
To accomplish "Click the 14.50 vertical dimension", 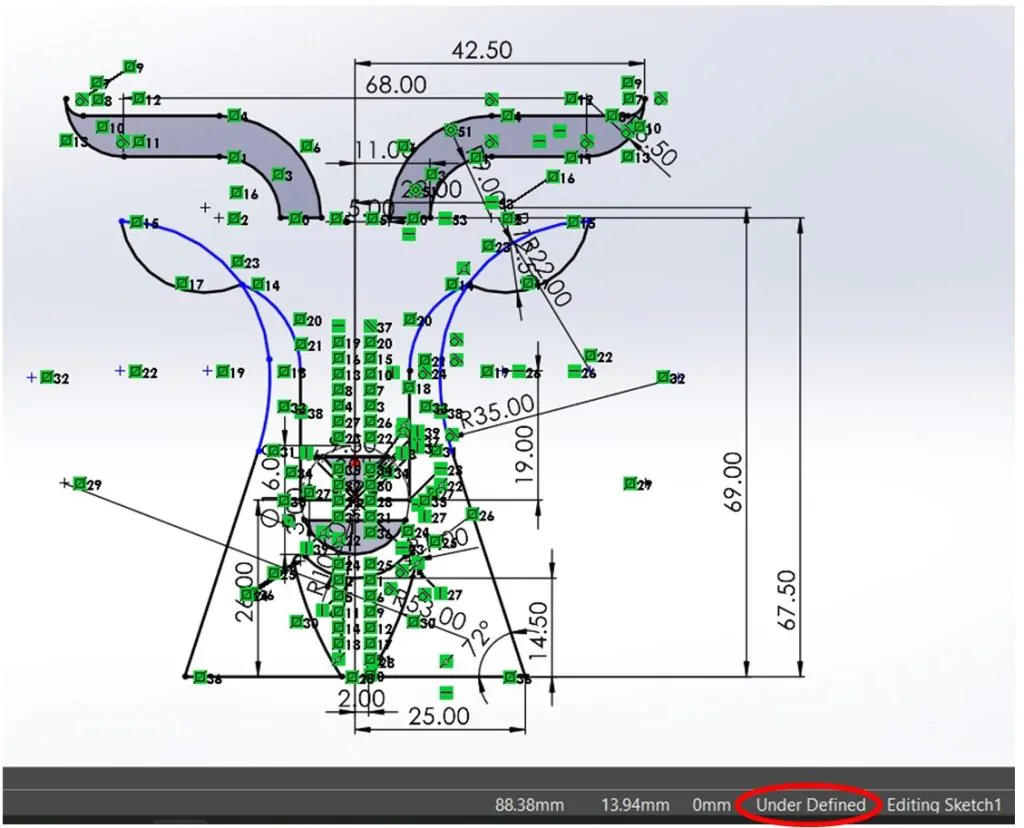I will point(538,631).
